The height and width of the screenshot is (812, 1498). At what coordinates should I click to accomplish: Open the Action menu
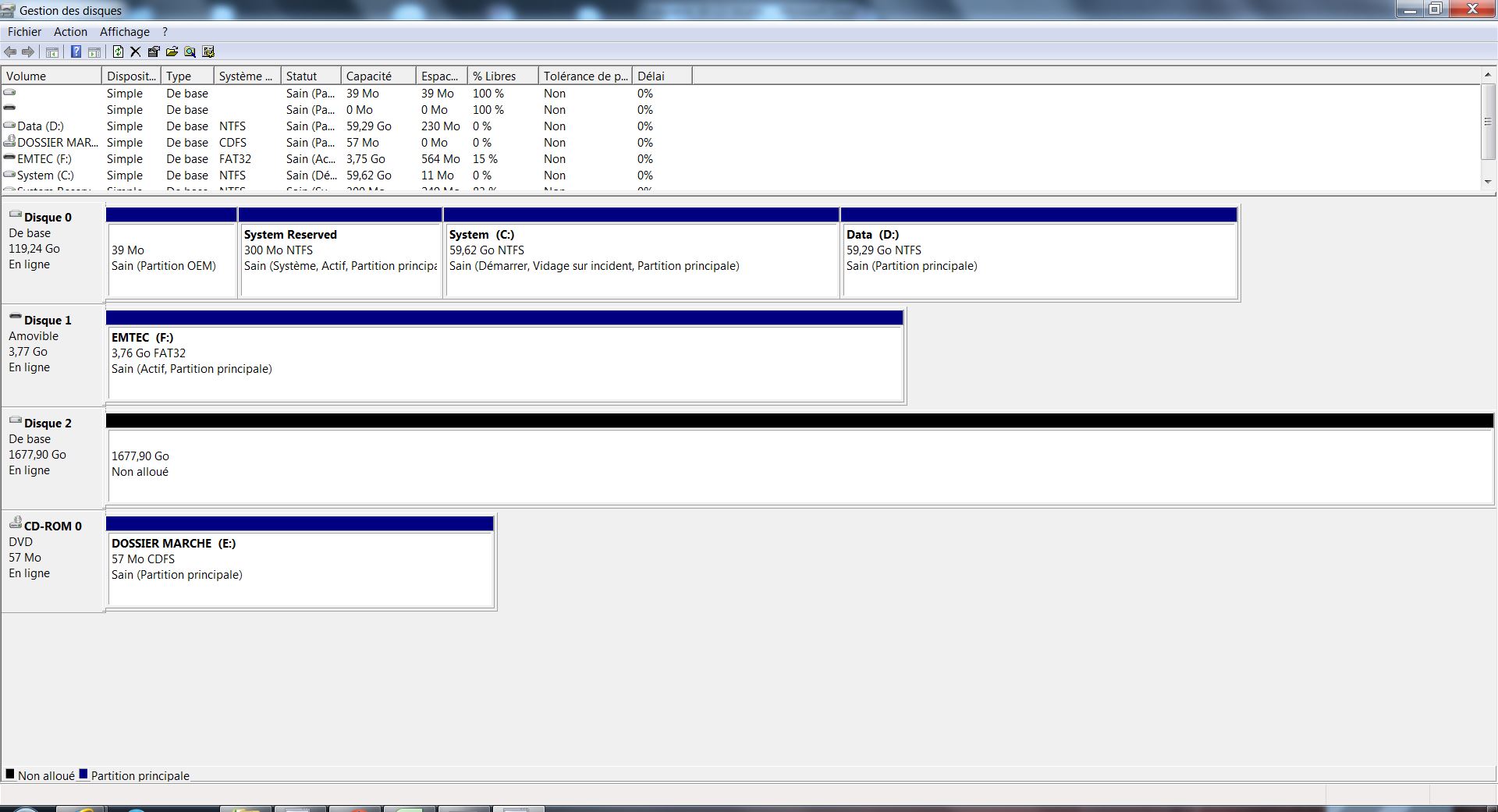[70, 31]
